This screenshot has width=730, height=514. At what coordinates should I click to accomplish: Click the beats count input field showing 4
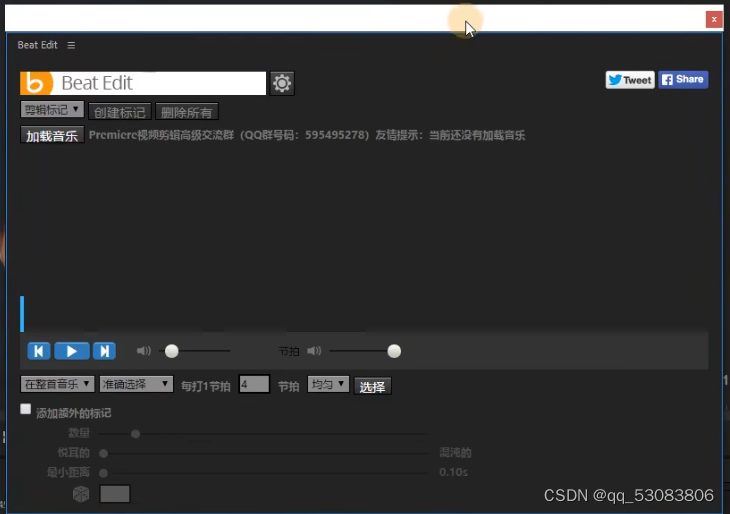coord(254,385)
